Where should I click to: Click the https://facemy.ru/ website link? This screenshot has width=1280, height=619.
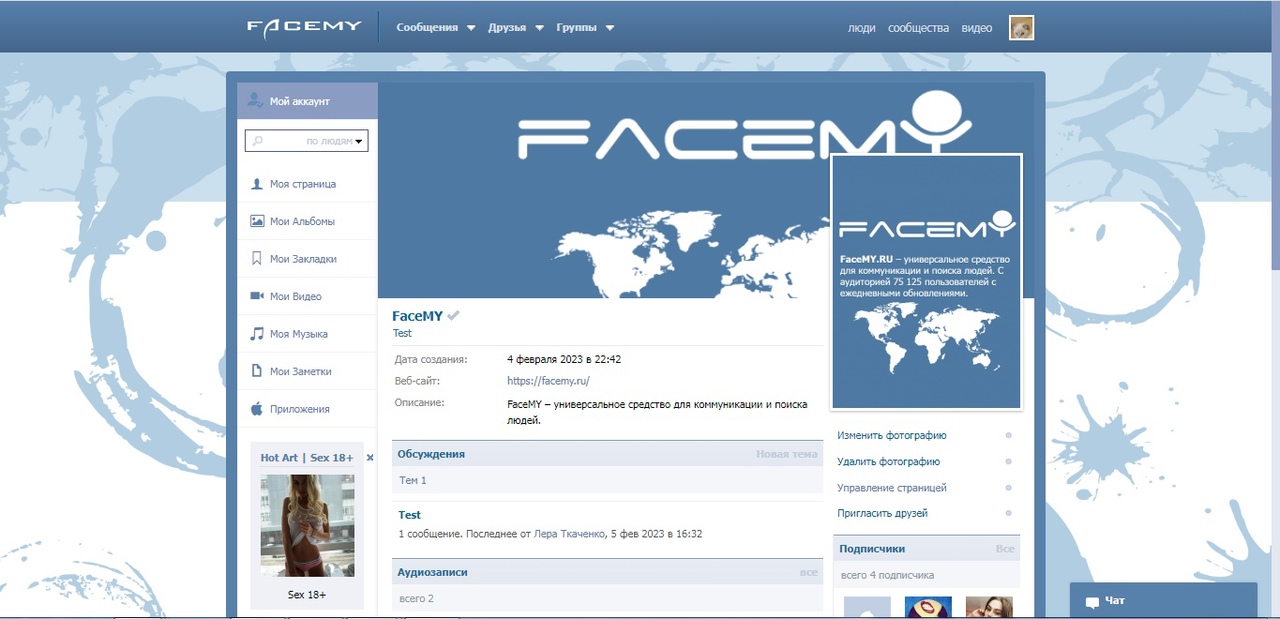click(548, 381)
